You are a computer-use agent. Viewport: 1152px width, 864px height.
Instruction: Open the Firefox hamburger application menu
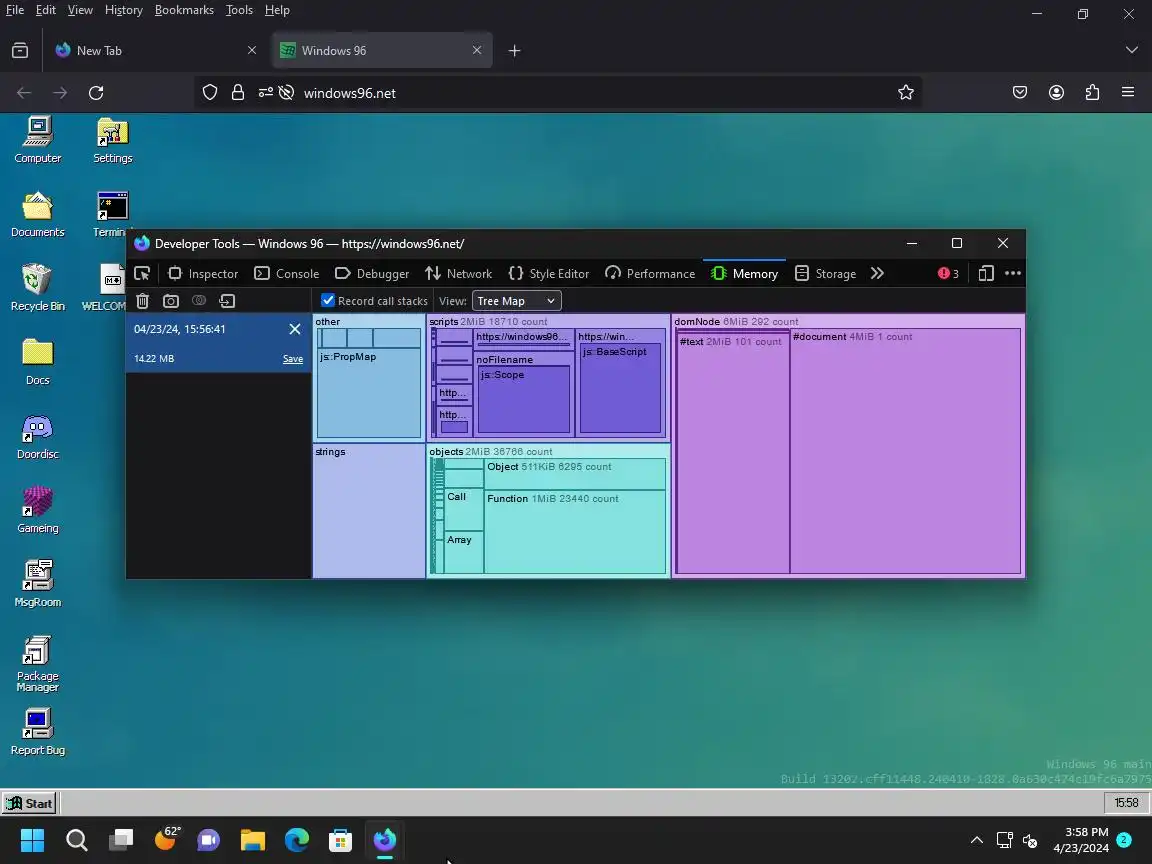tap(1128, 93)
